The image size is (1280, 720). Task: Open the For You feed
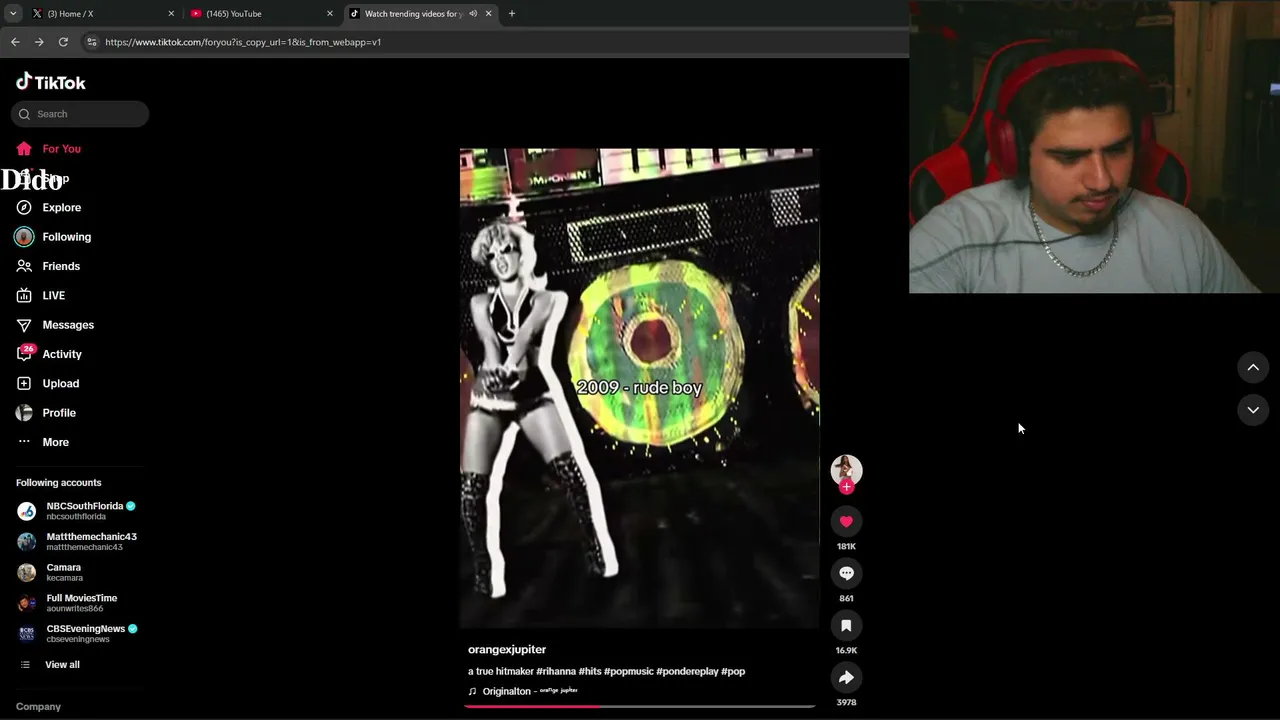tap(61, 149)
